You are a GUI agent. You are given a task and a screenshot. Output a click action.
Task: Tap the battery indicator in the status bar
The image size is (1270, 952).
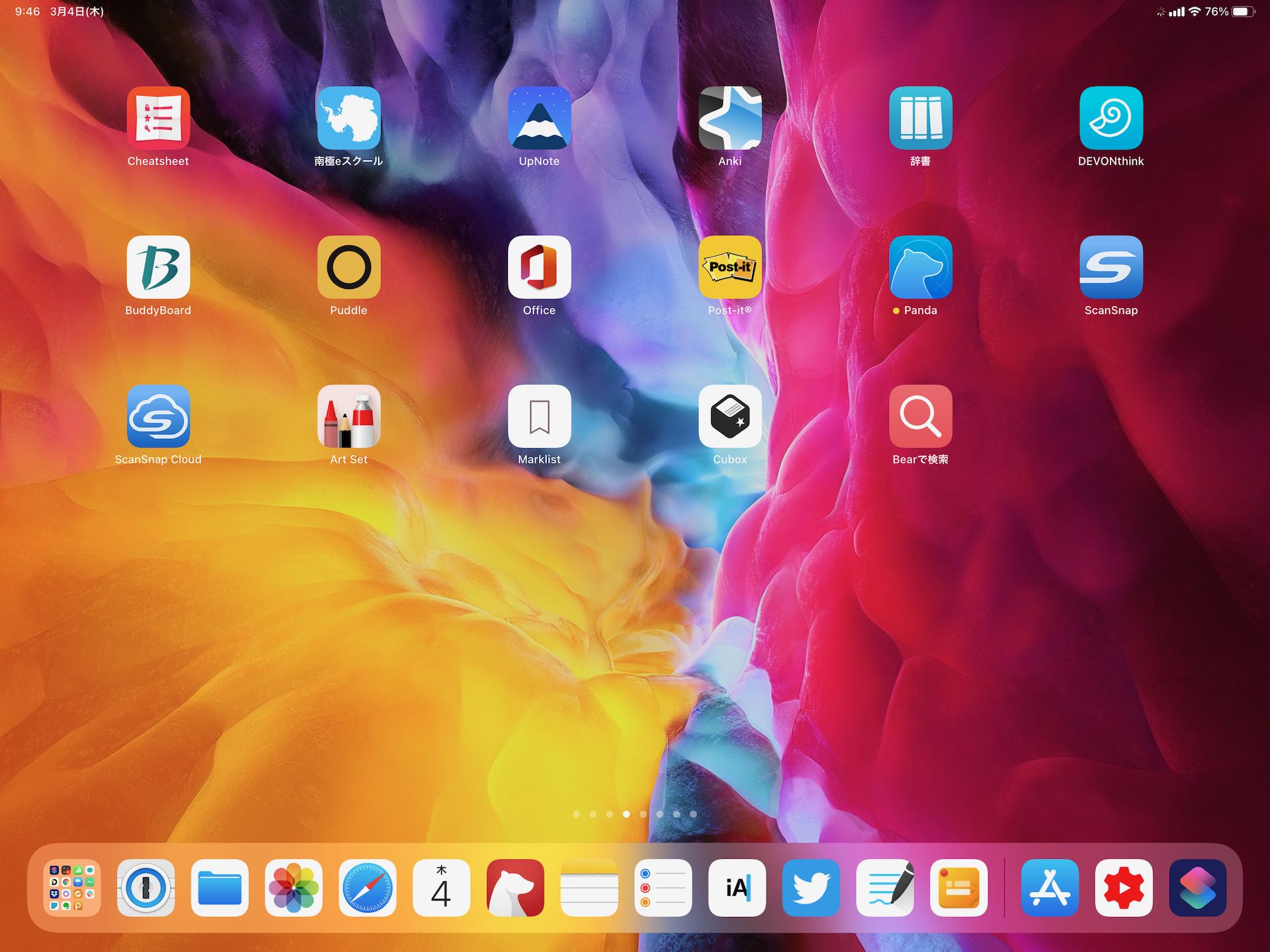tap(1243, 11)
